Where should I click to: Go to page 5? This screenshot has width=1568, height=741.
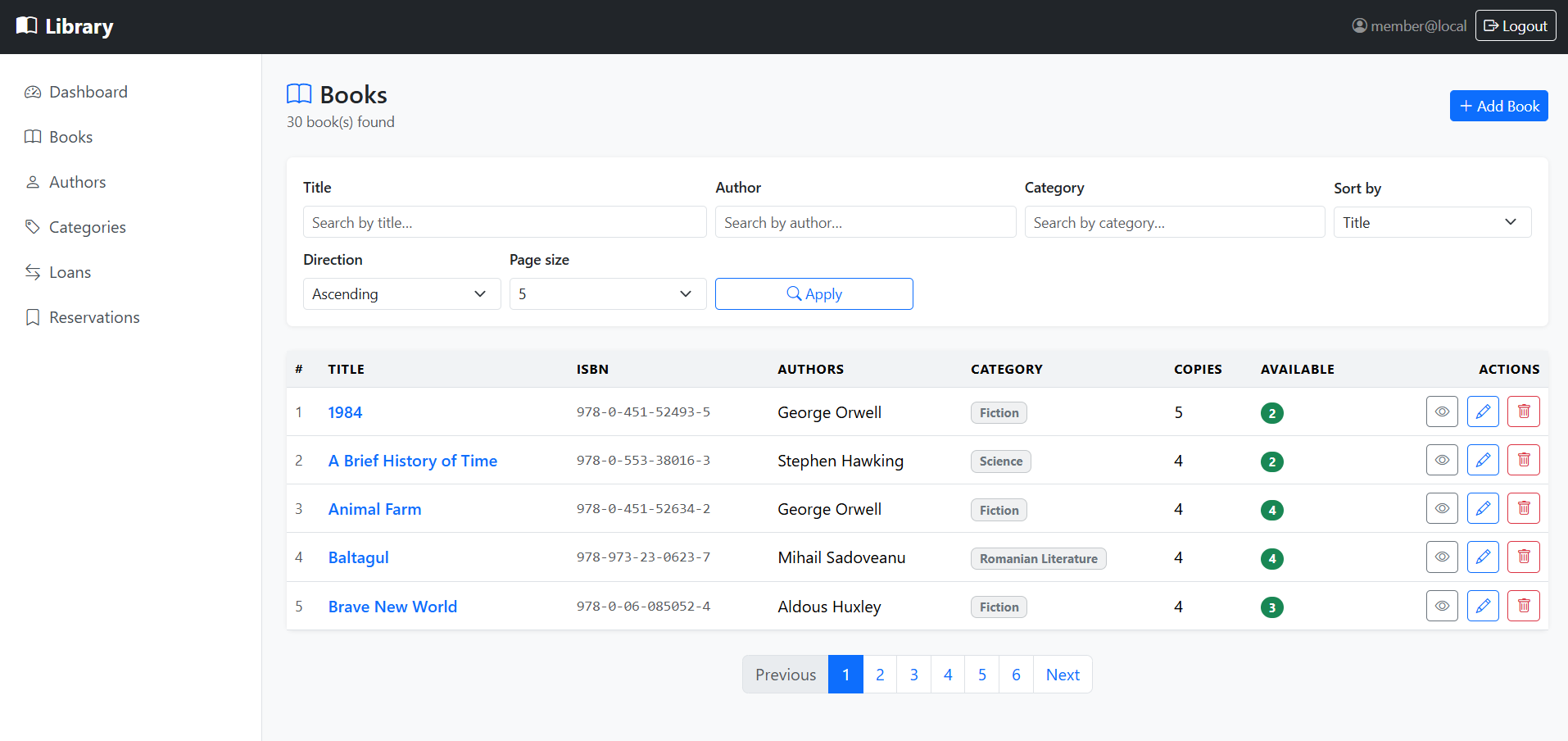(x=981, y=674)
